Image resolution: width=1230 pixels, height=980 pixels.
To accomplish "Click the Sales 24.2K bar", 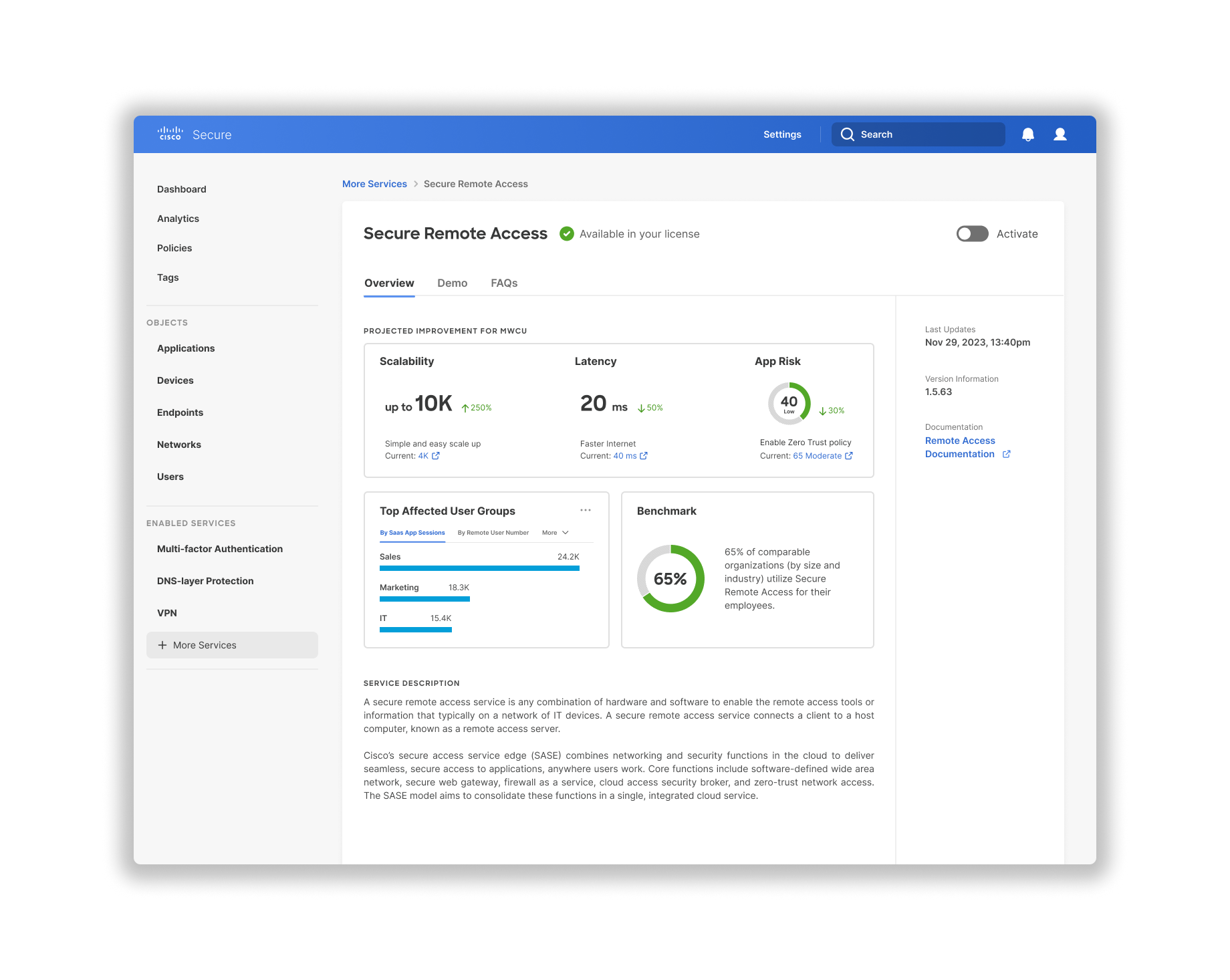I will point(479,568).
